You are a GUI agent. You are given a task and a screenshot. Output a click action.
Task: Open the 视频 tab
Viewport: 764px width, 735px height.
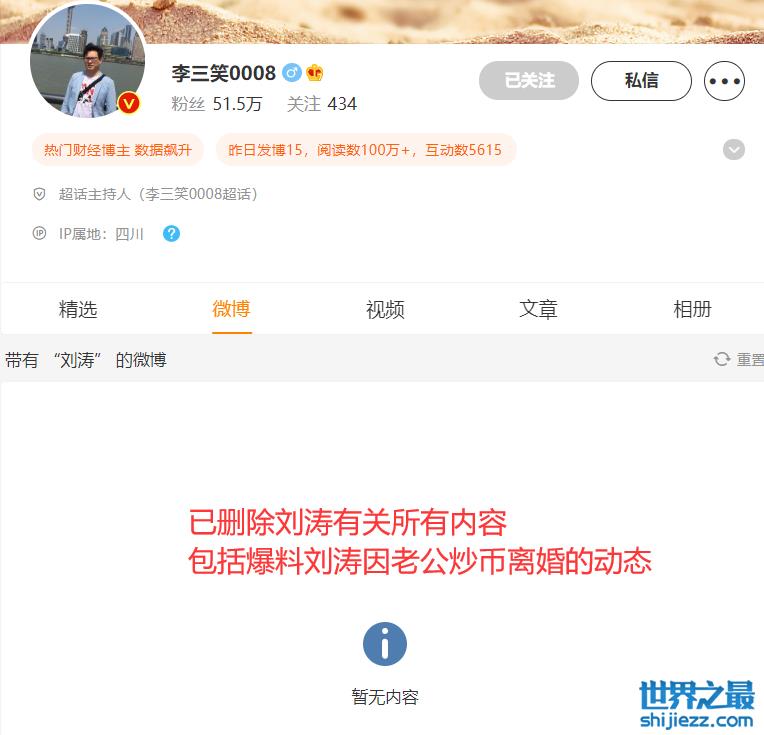click(x=385, y=309)
